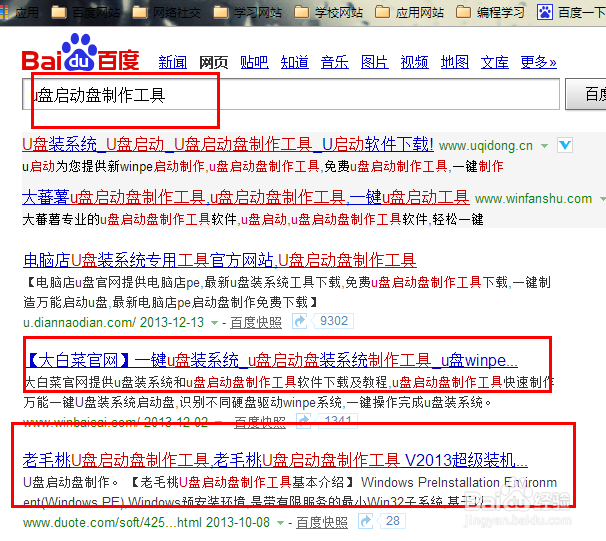Open the 应用 apps shortcut in bookmarks bar
The width and height of the screenshot is (606, 541).
pos(19,13)
